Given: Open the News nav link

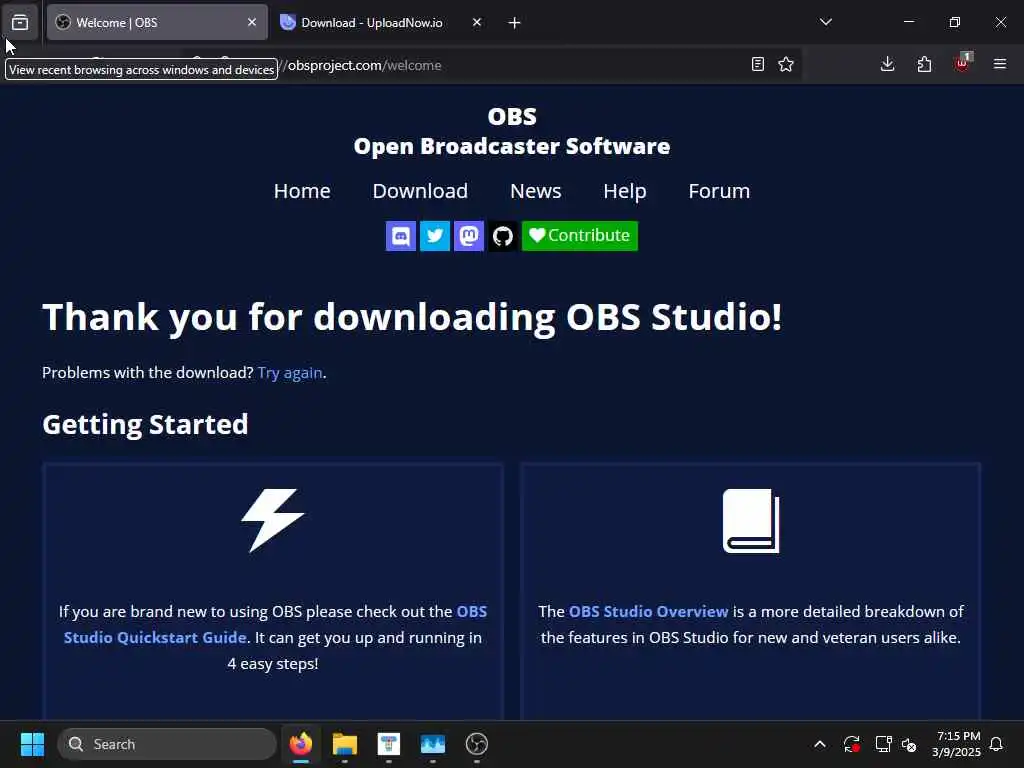Looking at the screenshot, I should click(536, 191).
